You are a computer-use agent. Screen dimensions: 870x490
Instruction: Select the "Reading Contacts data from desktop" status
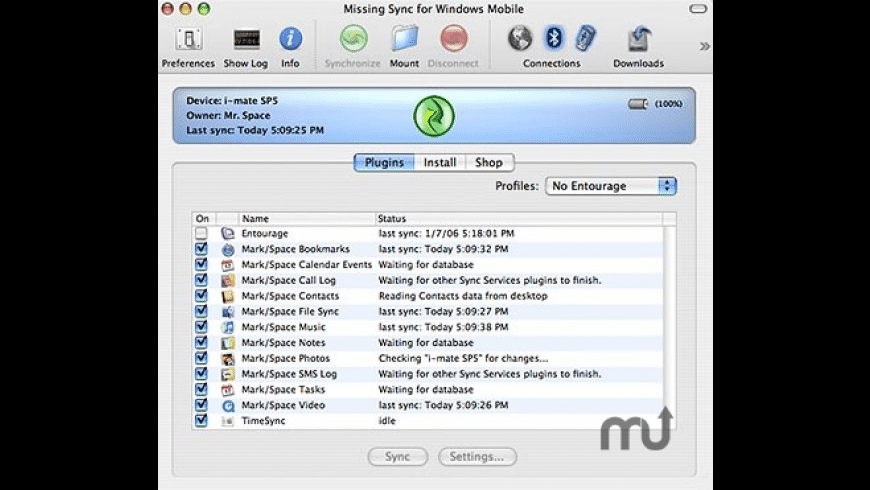tap(463, 296)
